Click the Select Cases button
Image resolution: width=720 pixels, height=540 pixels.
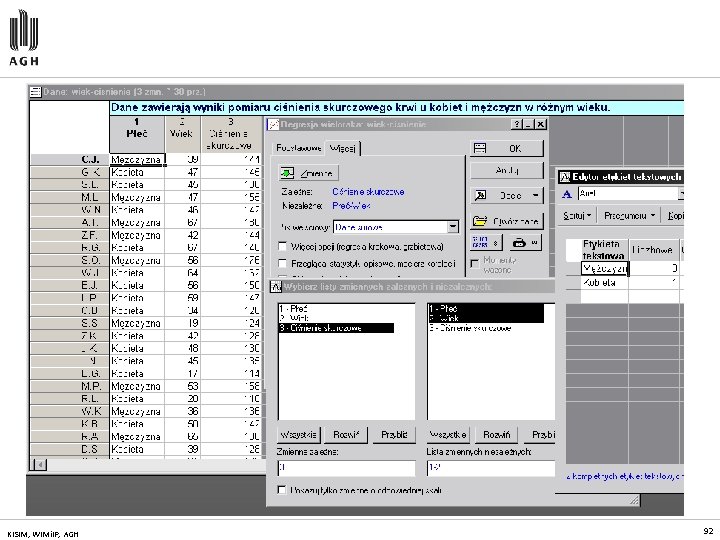pyautogui.click(x=487, y=242)
